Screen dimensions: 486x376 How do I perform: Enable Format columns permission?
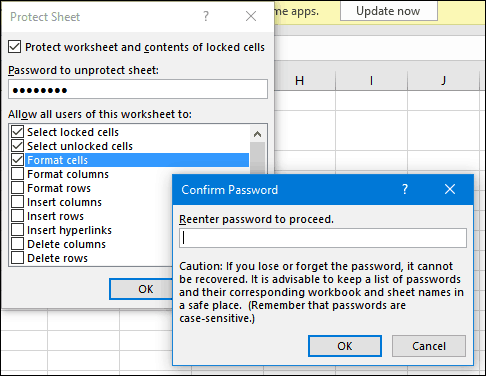(x=17, y=174)
